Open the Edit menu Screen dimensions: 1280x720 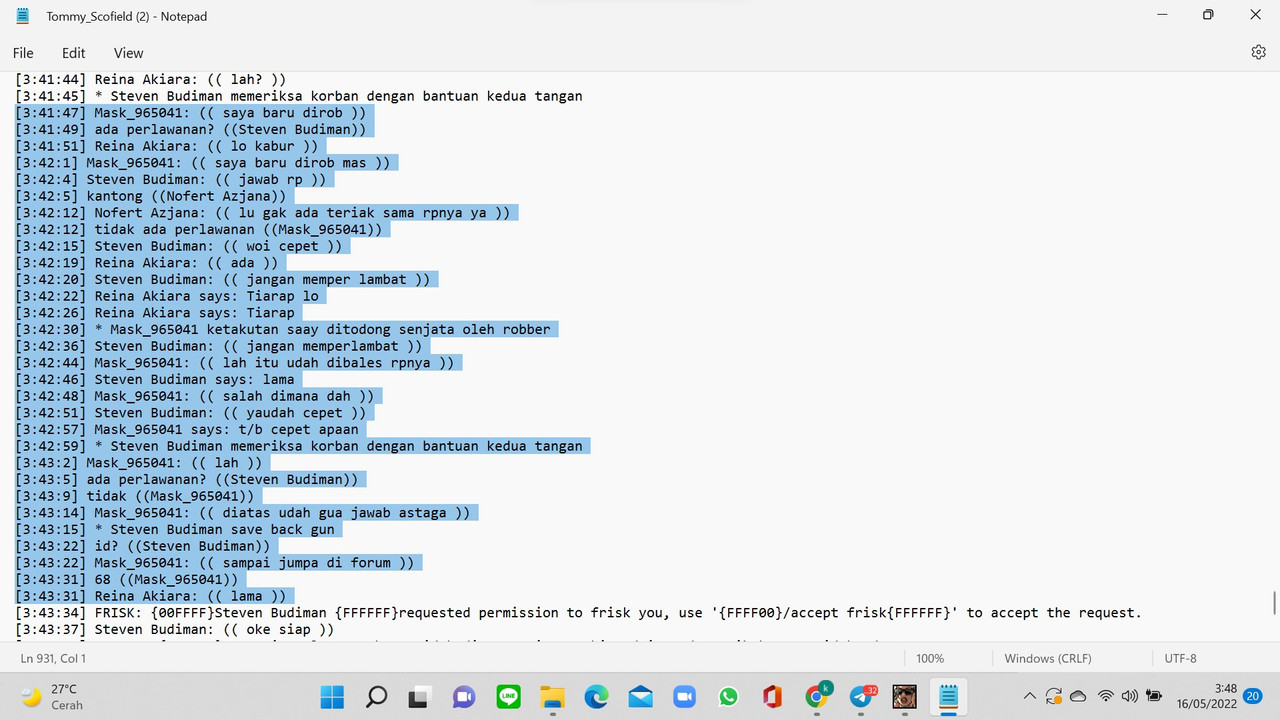click(73, 53)
